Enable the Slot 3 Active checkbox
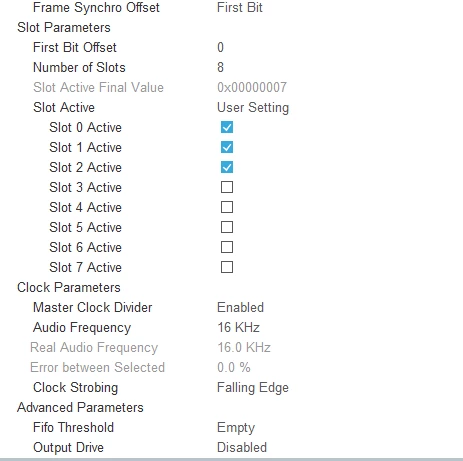Screen dimensions: 463x461 coord(227,187)
